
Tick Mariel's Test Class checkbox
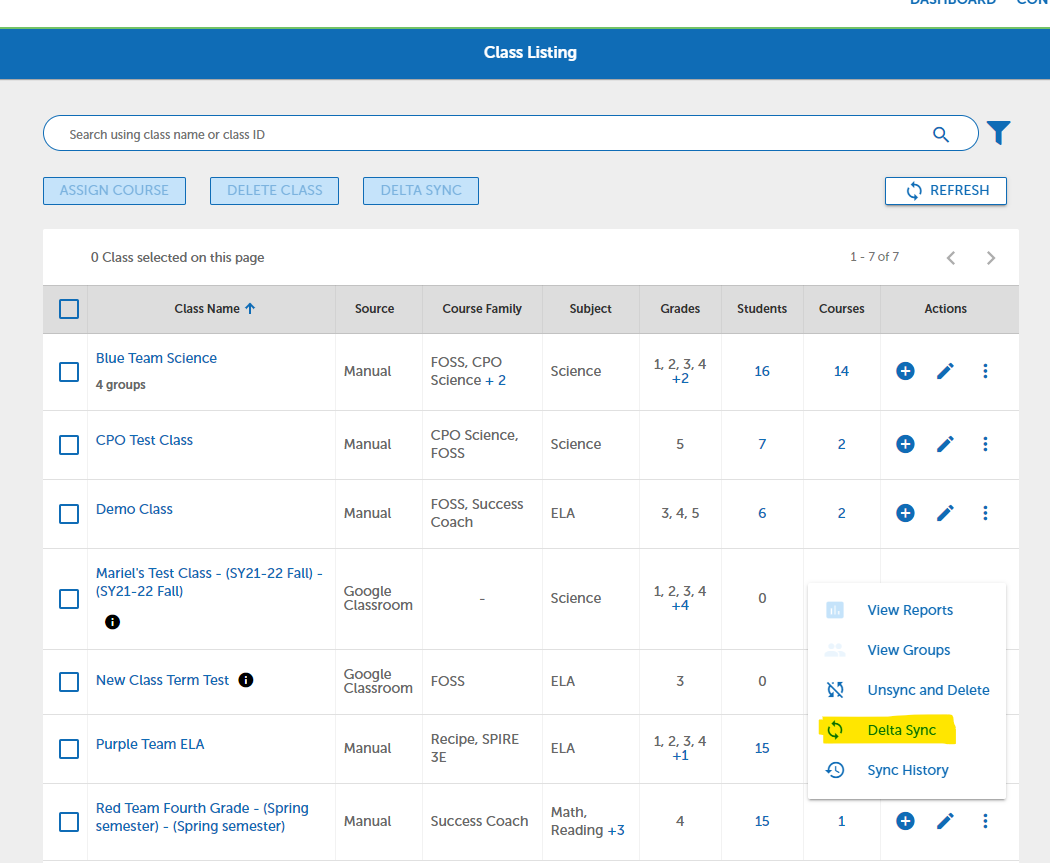click(x=69, y=599)
